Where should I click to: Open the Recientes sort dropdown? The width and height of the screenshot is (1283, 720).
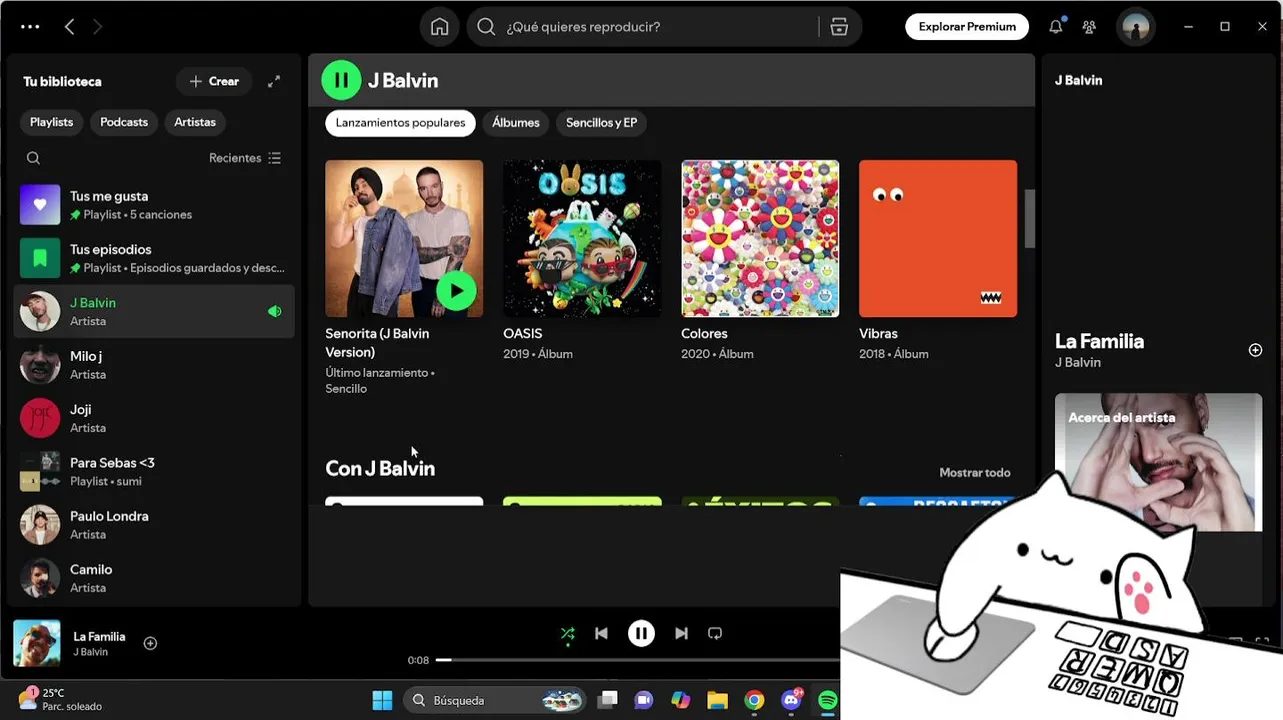245,158
